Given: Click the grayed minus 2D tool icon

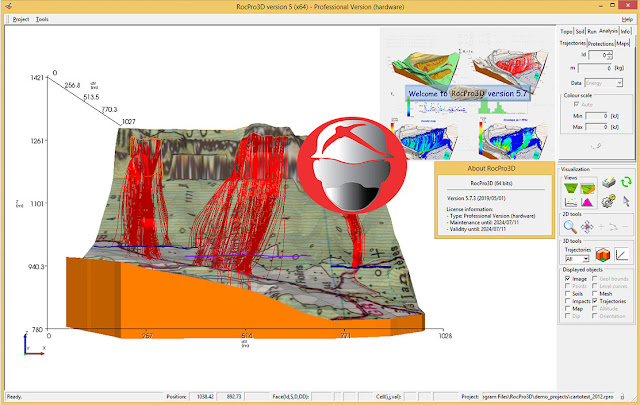Looking at the screenshot, I should (x=625, y=227).
